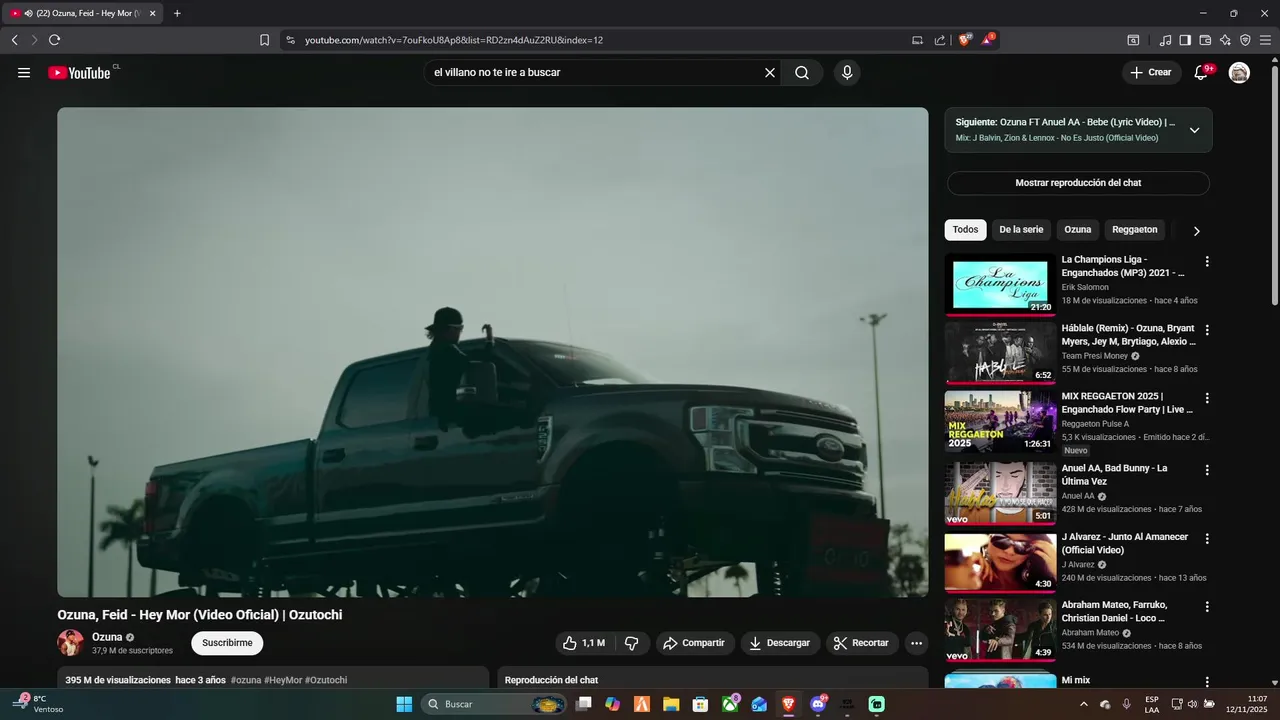This screenshot has height=720, width=1280.
Task: Show more filter chips with arrow
Action: click(1196, 230)
